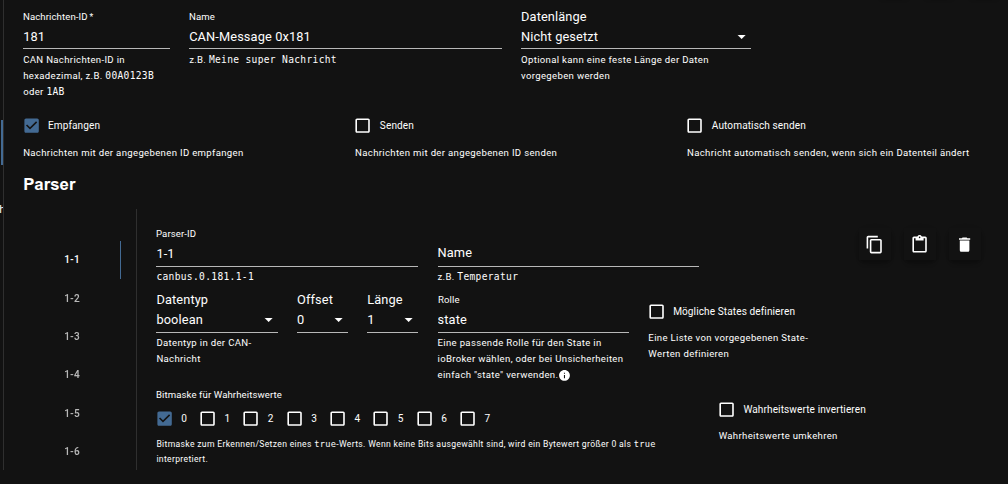The width and height of the screenshot is (1008, 484).
Task: Uncheck the Empfangen checkbox
Action: pos(31,126)
